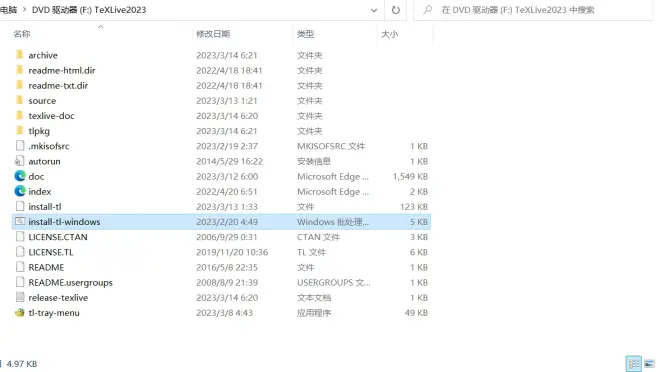Click the search magnifier icon
This screenshot has width=660, height=372.
(427, 10)
